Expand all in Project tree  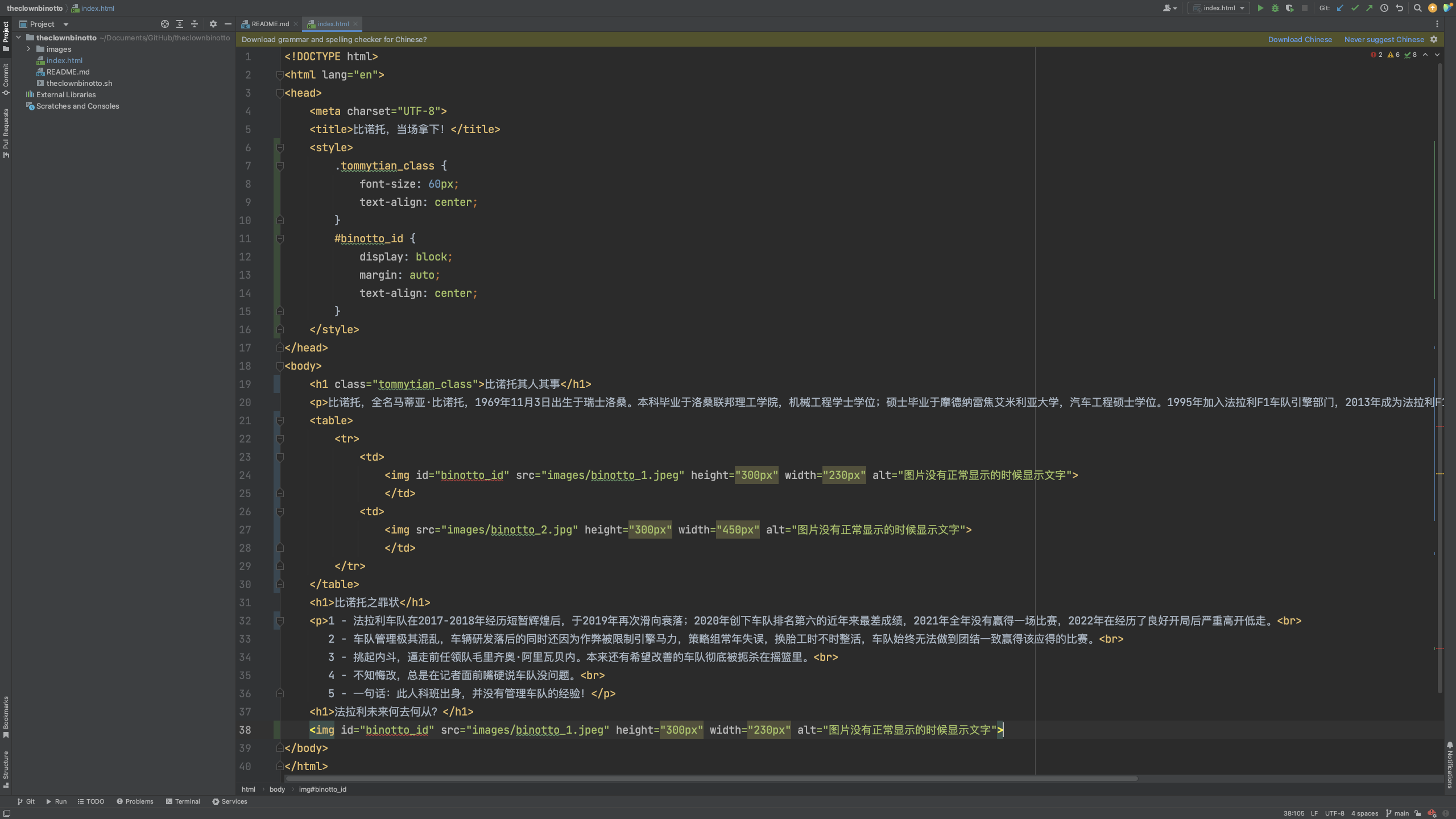coord(180,24)
